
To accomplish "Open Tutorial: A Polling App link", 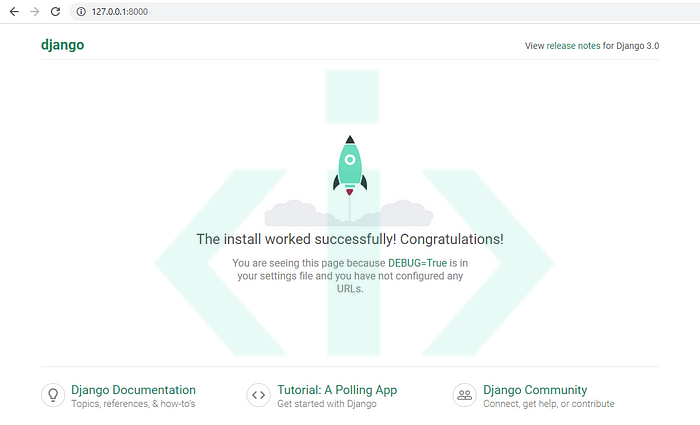I will (337, 390).
